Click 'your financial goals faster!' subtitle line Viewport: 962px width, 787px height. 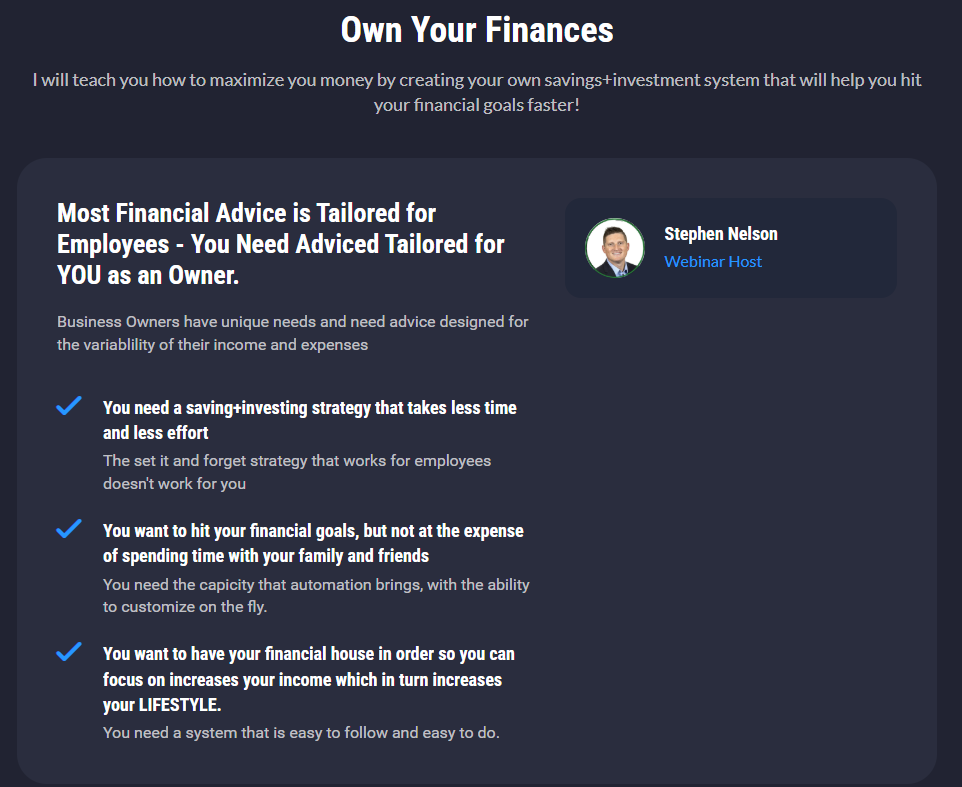tap(477, 105)
